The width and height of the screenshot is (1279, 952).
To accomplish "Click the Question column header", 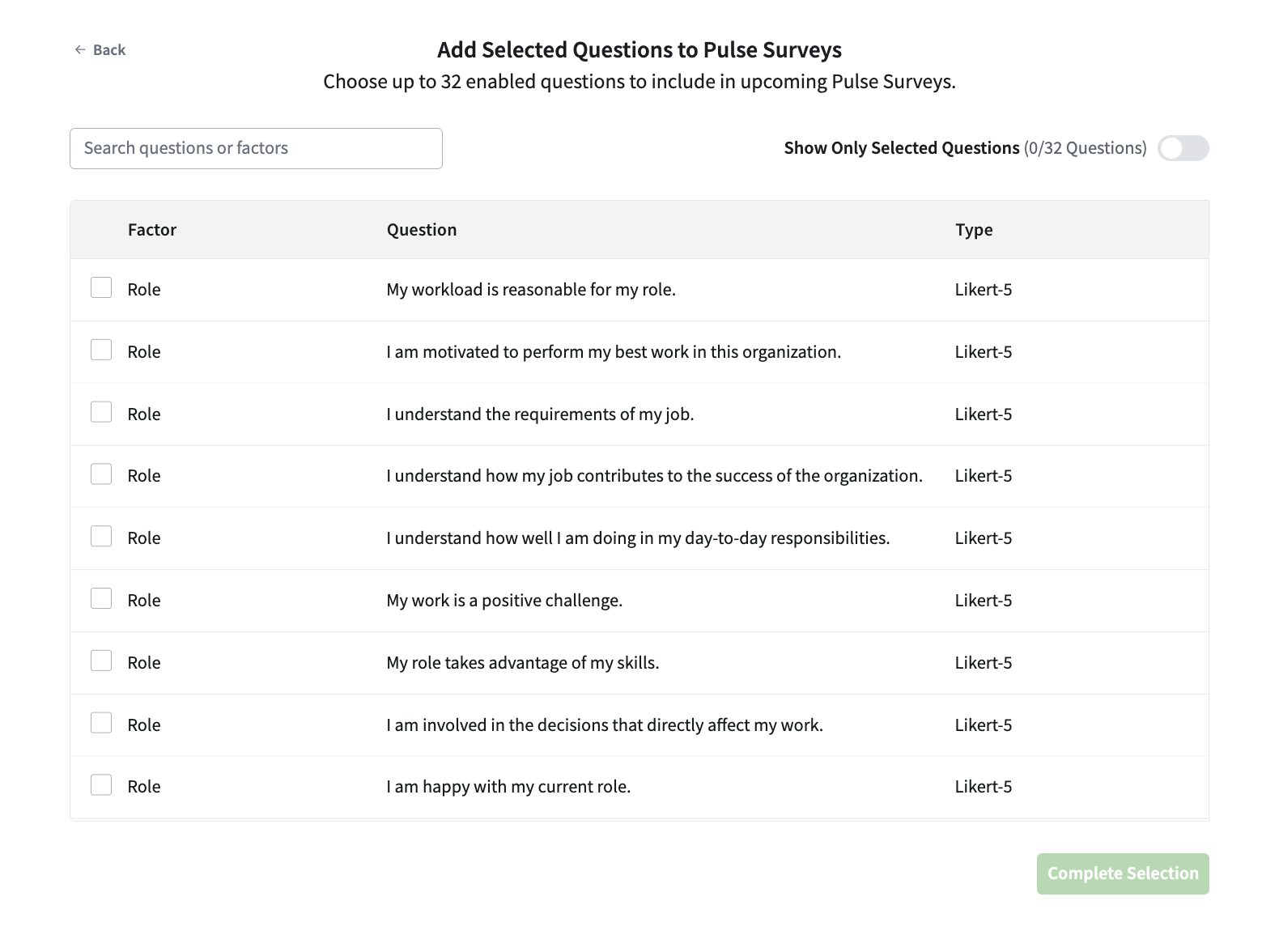I will click(x=422, y=230).
